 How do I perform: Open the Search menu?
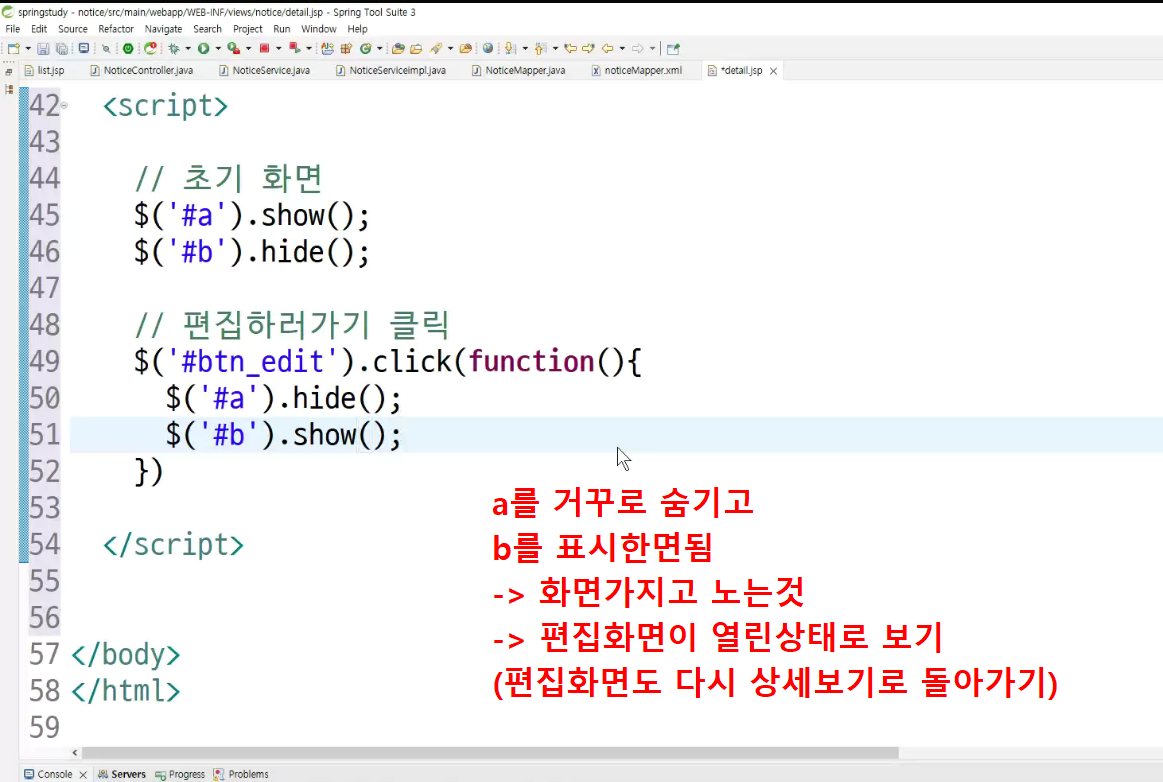[x=207, y=29]
